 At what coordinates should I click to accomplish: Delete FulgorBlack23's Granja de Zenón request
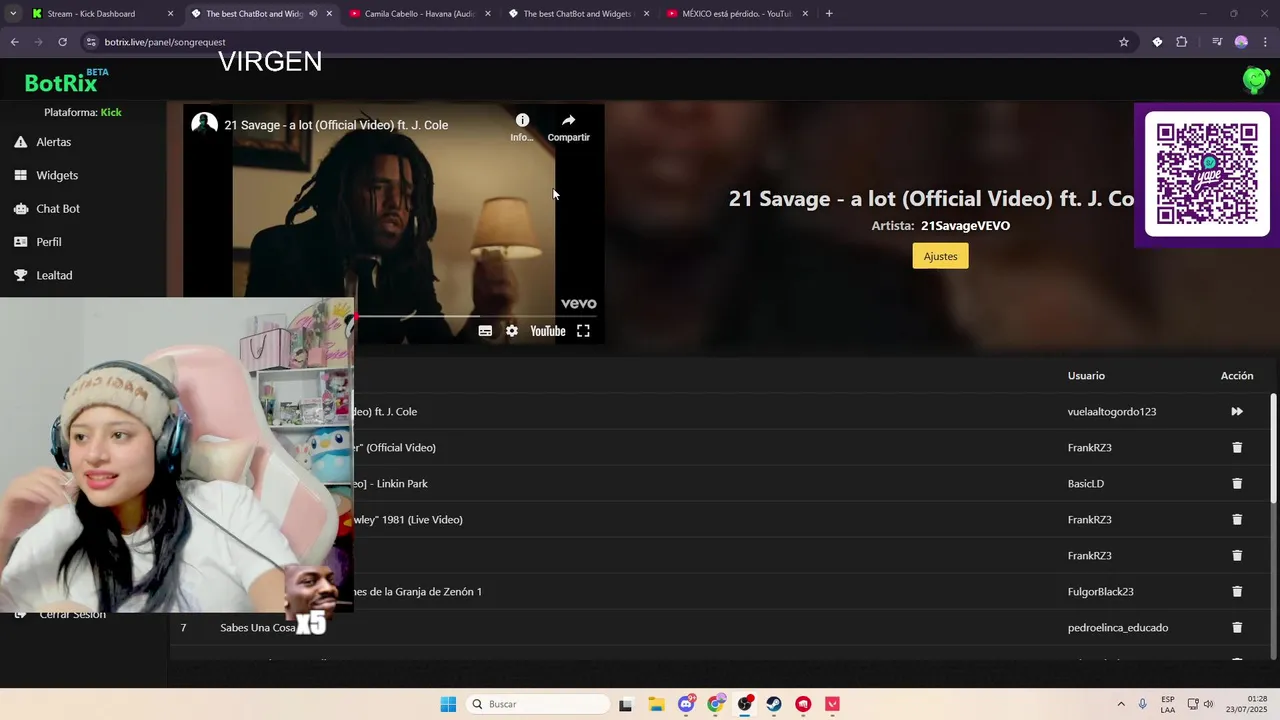point(1237,591)
